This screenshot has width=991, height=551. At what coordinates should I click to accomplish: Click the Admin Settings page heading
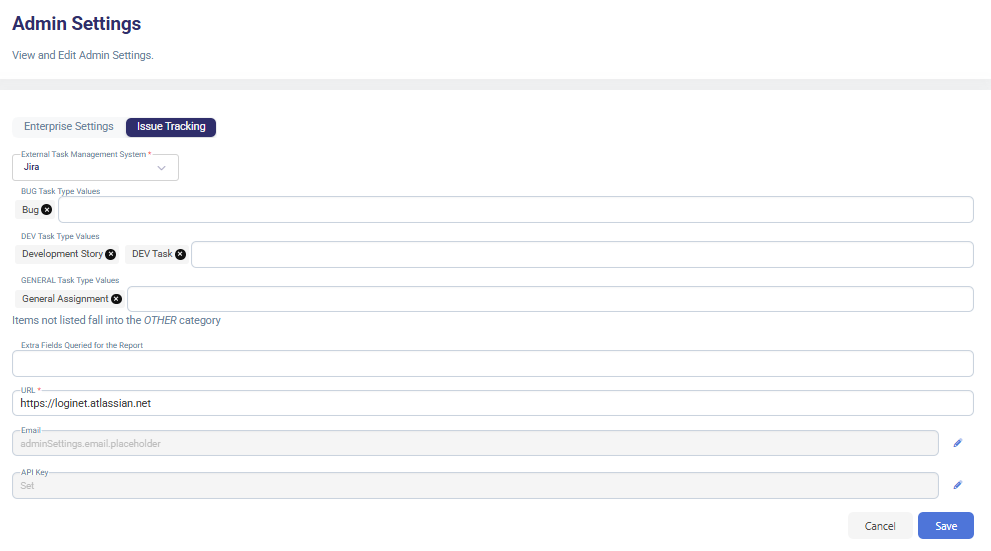pyautogui.click(x=77, y=23)
